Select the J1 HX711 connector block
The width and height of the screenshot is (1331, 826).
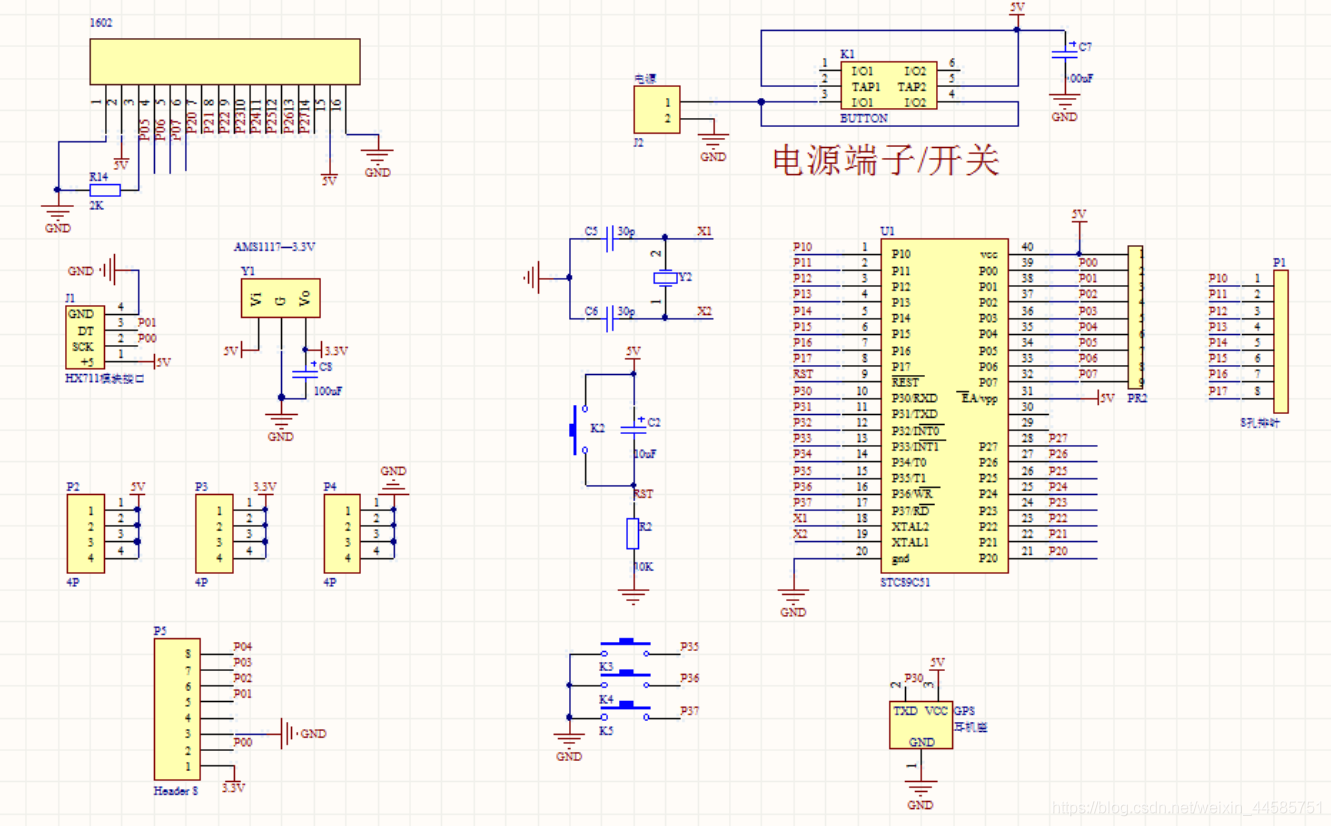coord(84,338)
